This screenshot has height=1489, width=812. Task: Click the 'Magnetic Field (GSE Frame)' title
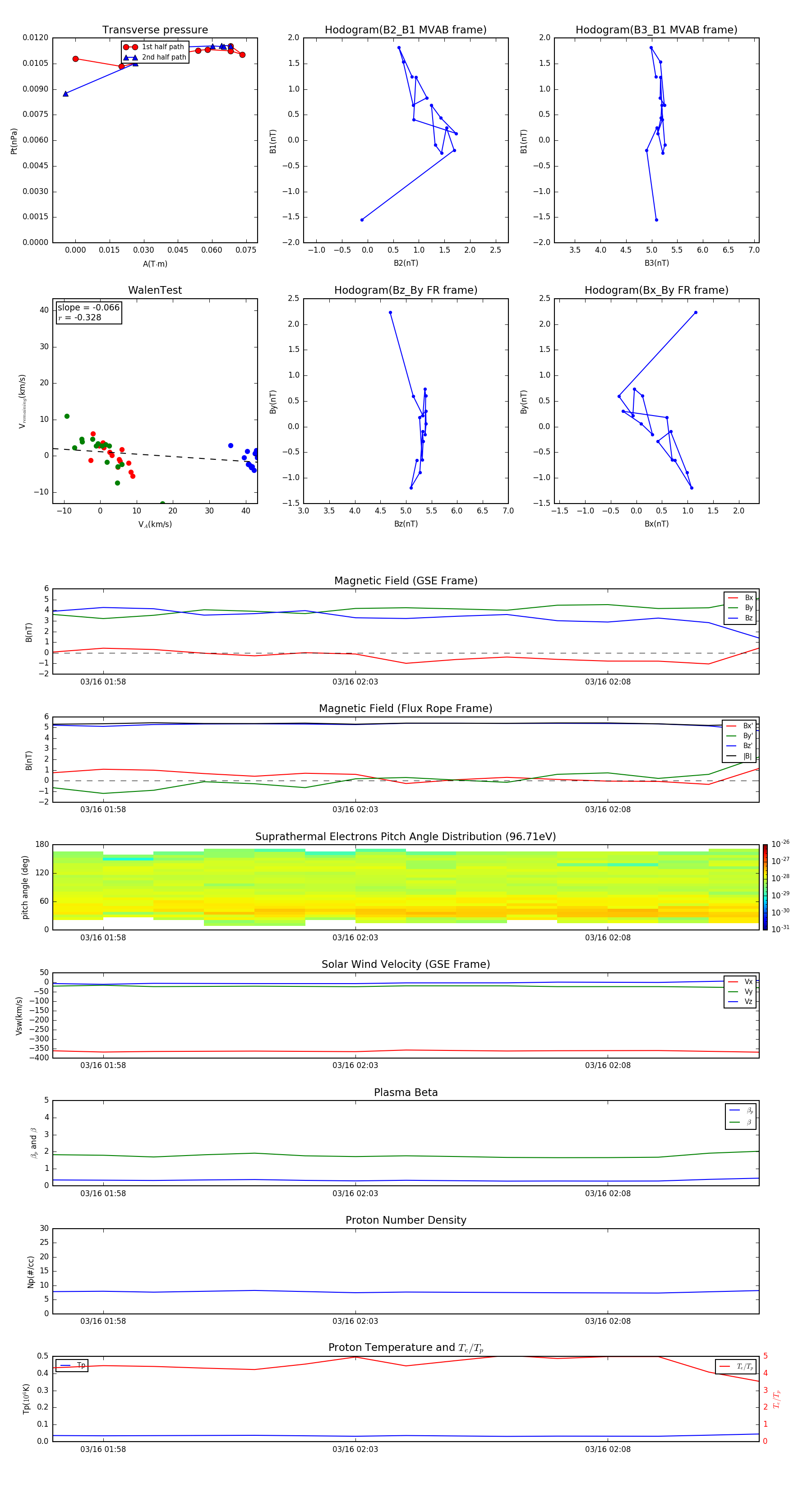406,581
